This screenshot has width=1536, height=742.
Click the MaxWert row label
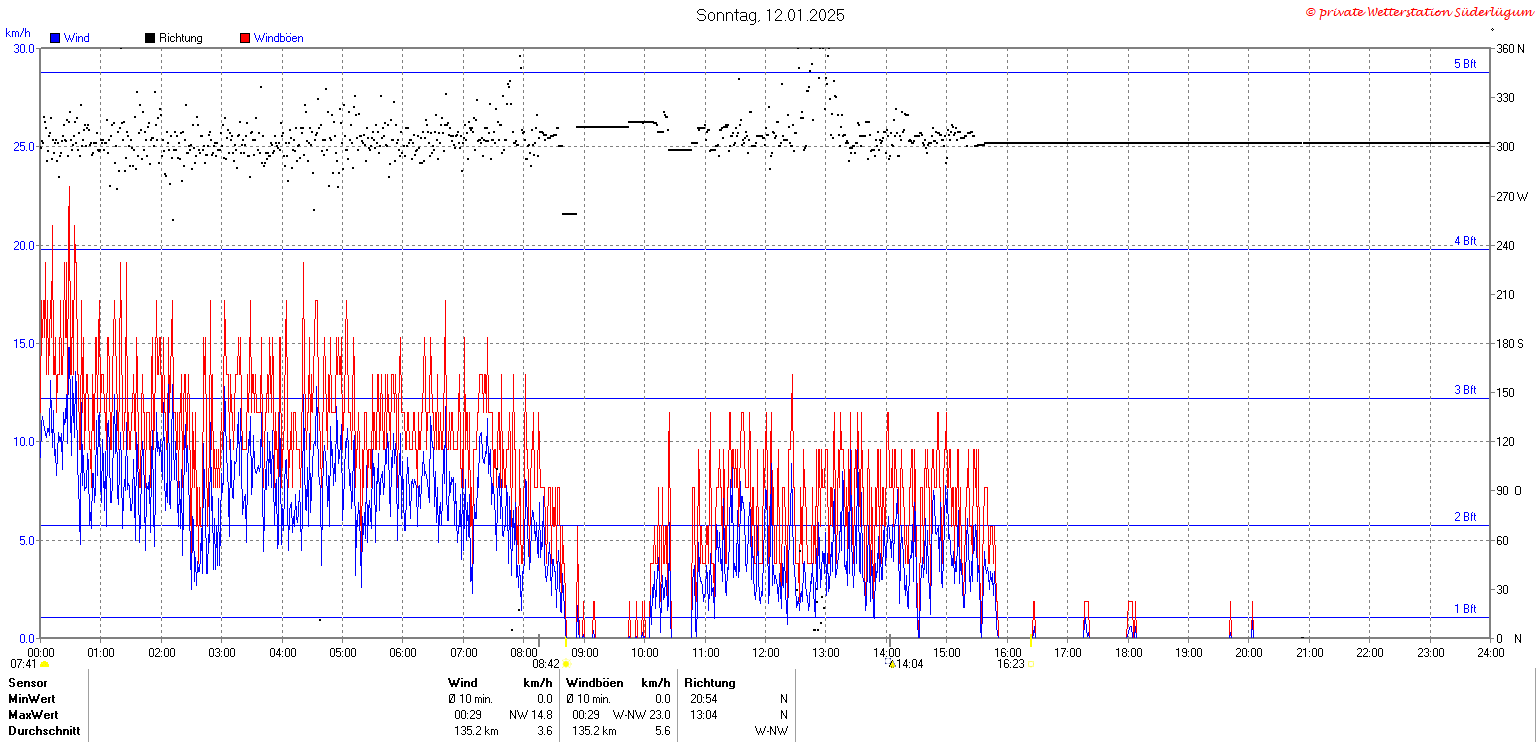33,715
